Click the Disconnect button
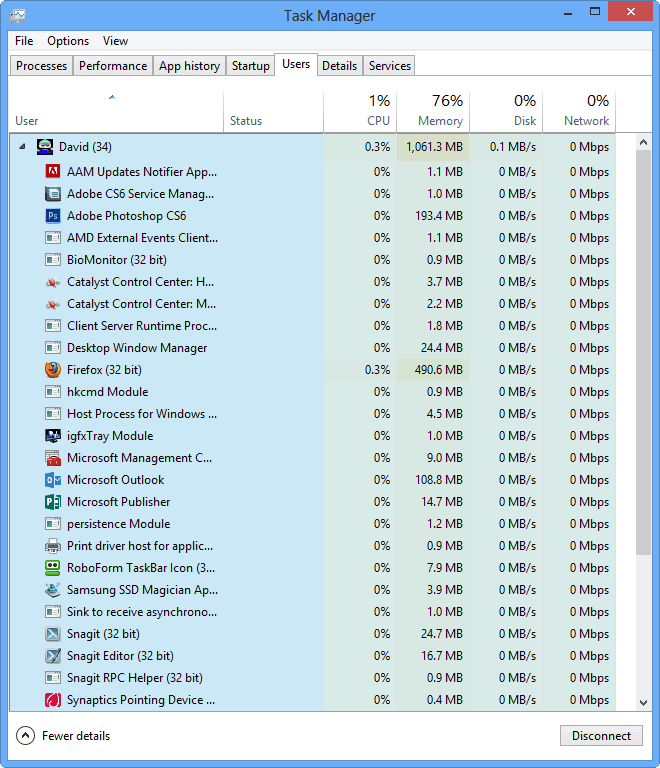 601,736
